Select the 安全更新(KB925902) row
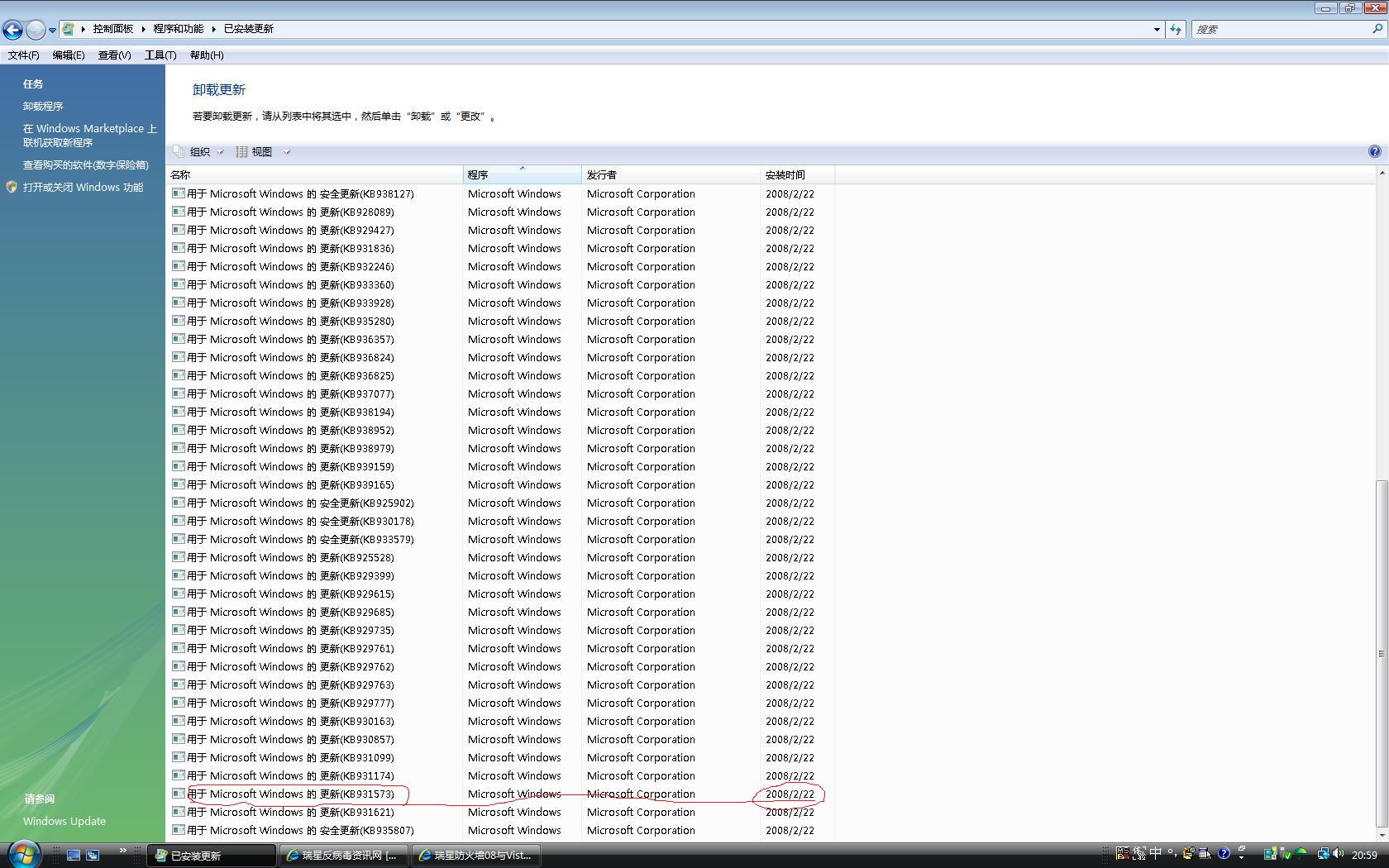Screen dimensions: 1389x868 [x=502, y=503]
